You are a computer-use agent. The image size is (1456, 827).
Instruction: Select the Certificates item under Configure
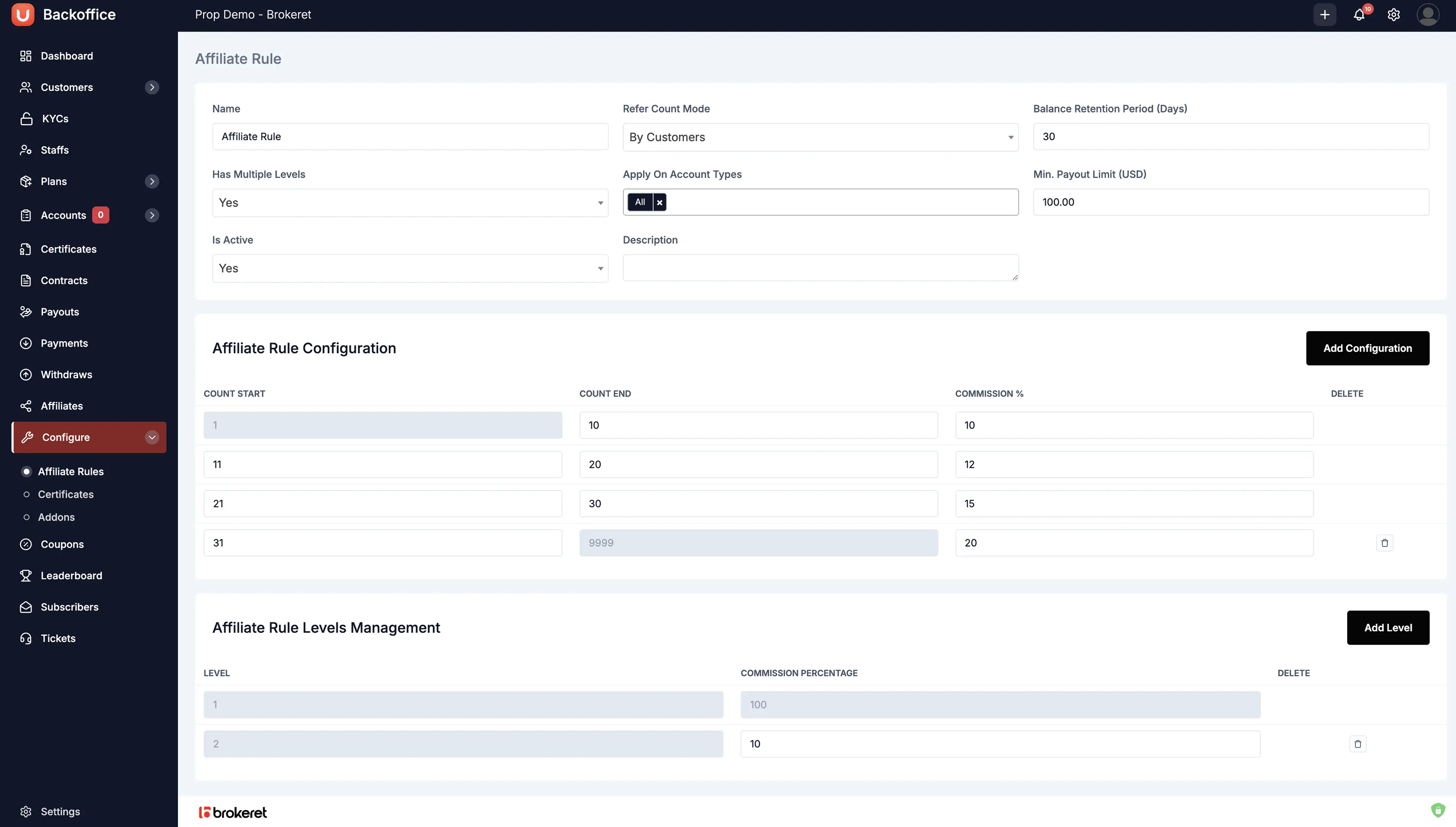click(x=66, y=494)
